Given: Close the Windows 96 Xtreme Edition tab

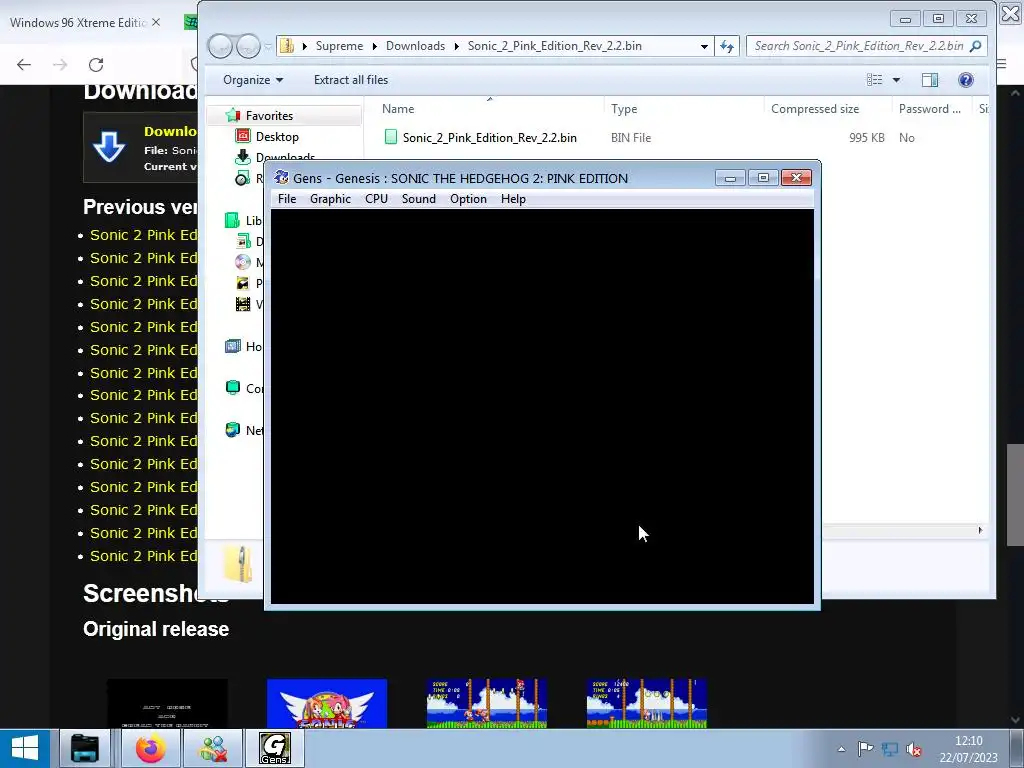Looking at the screenshot, I should pyautogui.click(x=156, y=22).
